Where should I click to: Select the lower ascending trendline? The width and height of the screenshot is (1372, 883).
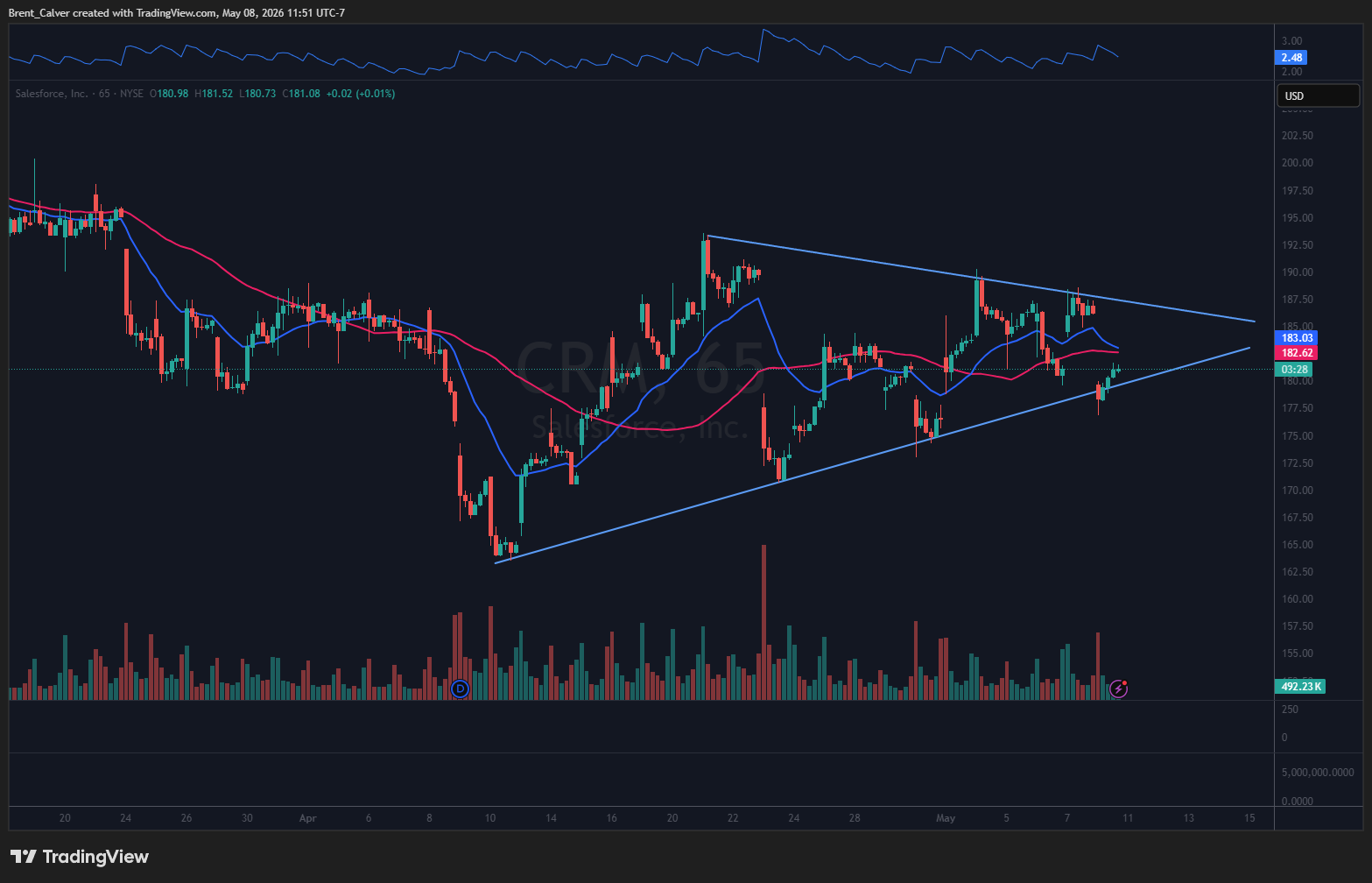point(871,456)
